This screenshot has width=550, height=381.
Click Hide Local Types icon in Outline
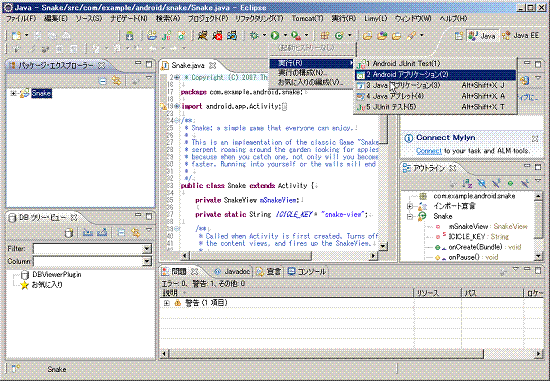tap(525, 183)
